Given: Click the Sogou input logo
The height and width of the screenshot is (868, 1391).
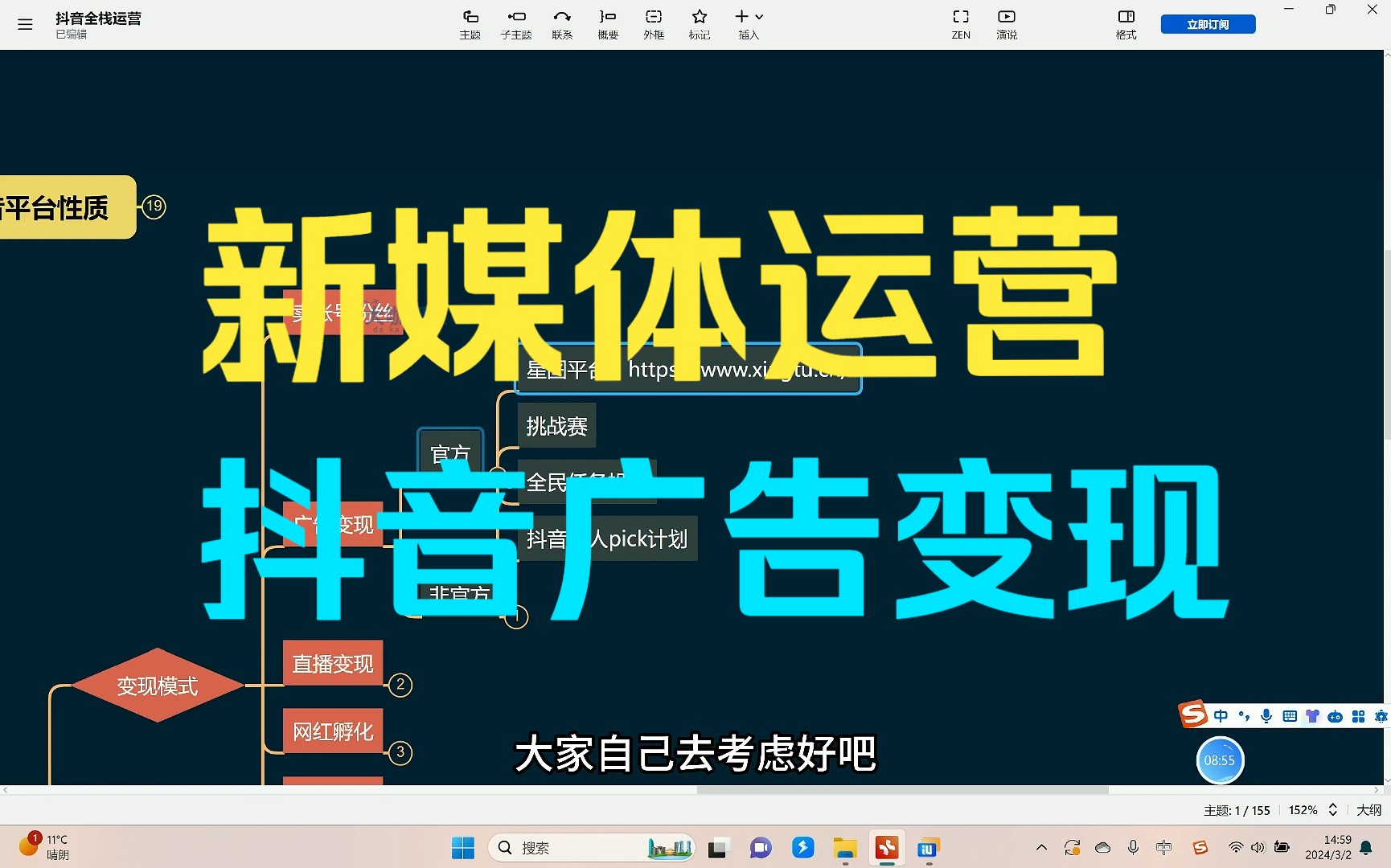Looking at the screenshot, I should coord(1193,714).
